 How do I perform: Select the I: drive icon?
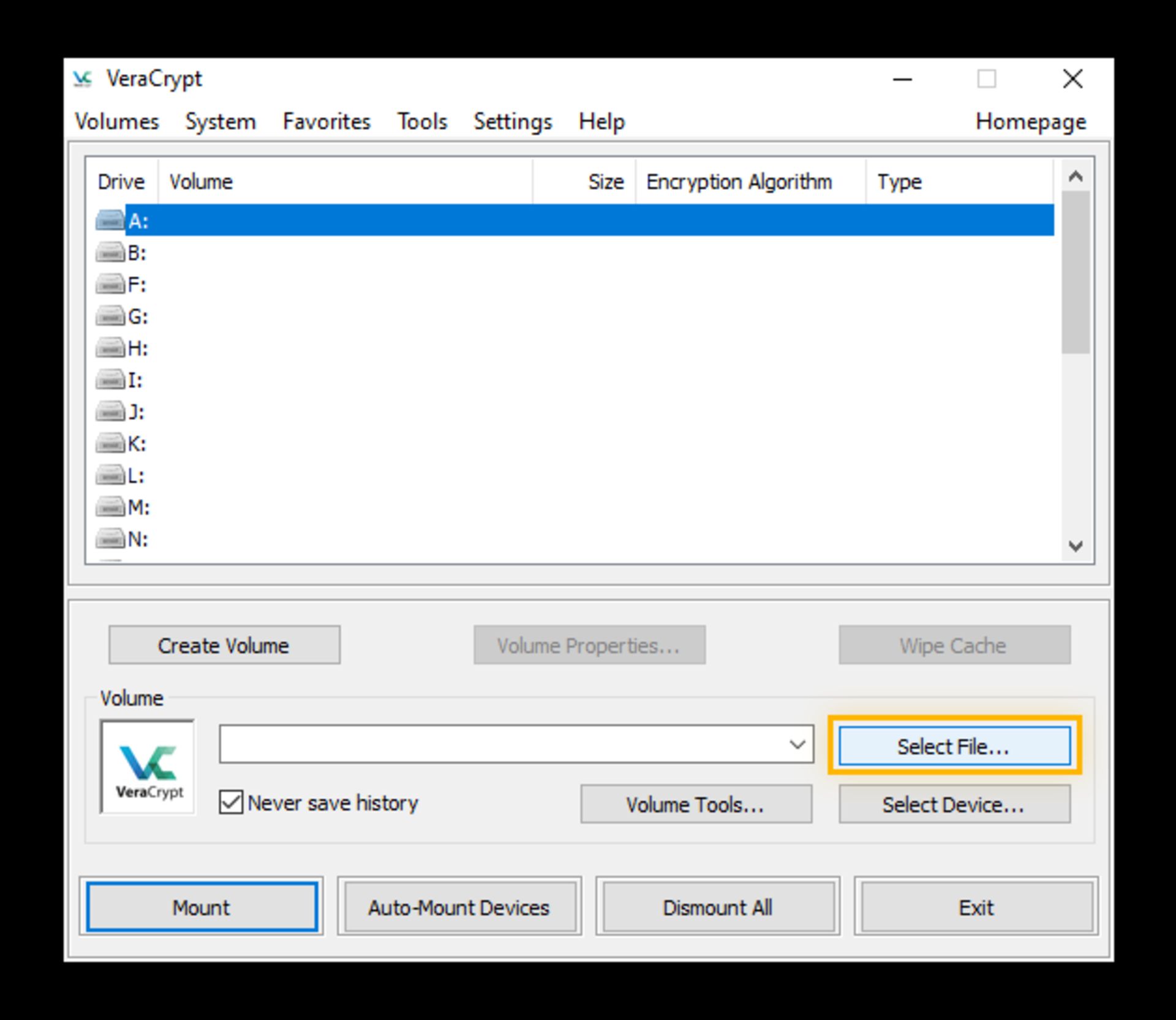[110, 380]
